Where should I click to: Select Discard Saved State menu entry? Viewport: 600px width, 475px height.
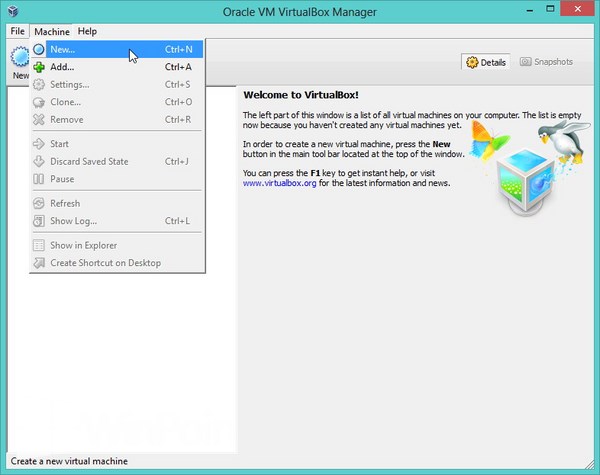(x=117, y=162)
